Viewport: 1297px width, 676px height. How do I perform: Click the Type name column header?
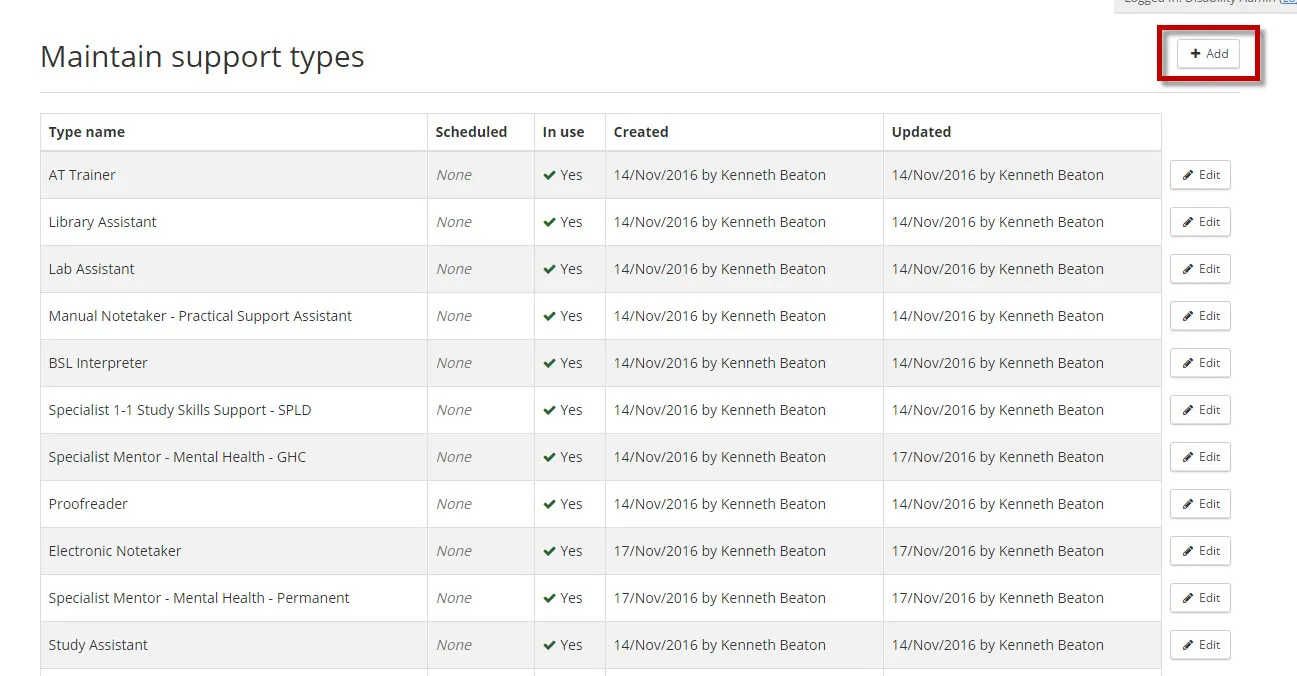click(86, 131)
